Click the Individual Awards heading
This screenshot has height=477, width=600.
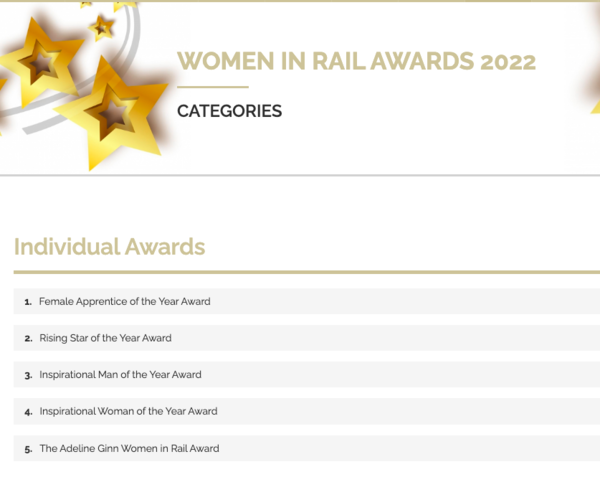click(x=109, y=247)
